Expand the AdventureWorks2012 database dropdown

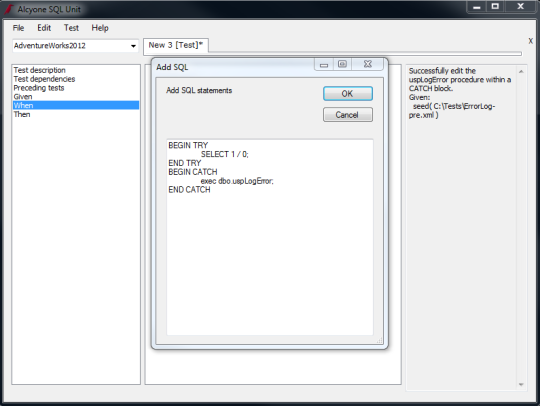(133, 46)
